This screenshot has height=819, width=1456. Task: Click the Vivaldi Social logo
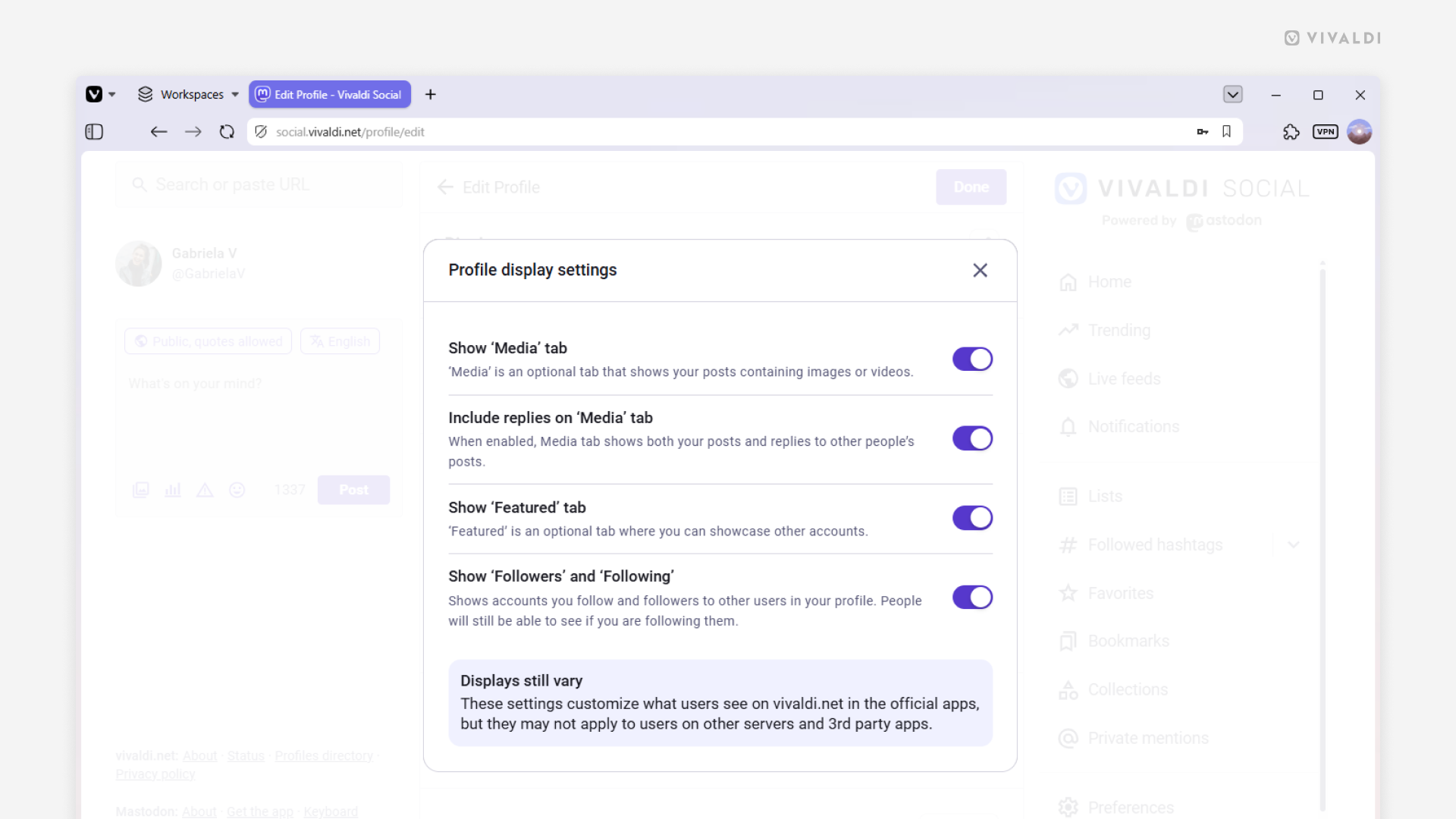(x=1182, y=189)
